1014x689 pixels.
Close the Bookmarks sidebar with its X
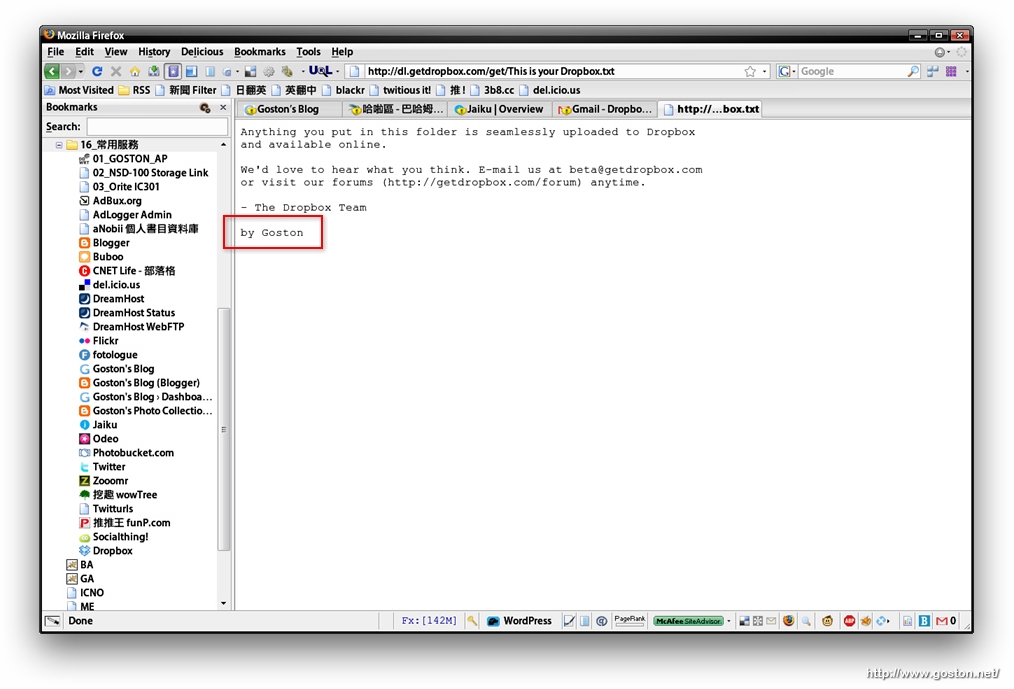coord(223,107)
